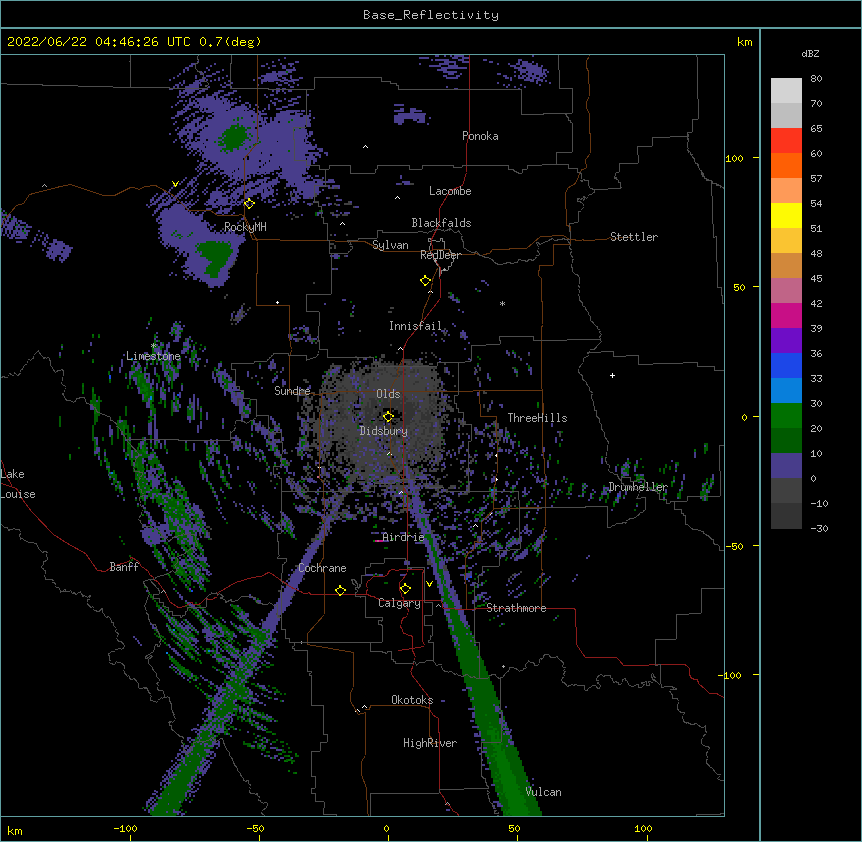Click the Sylvan label

click(x=390, y=245)
